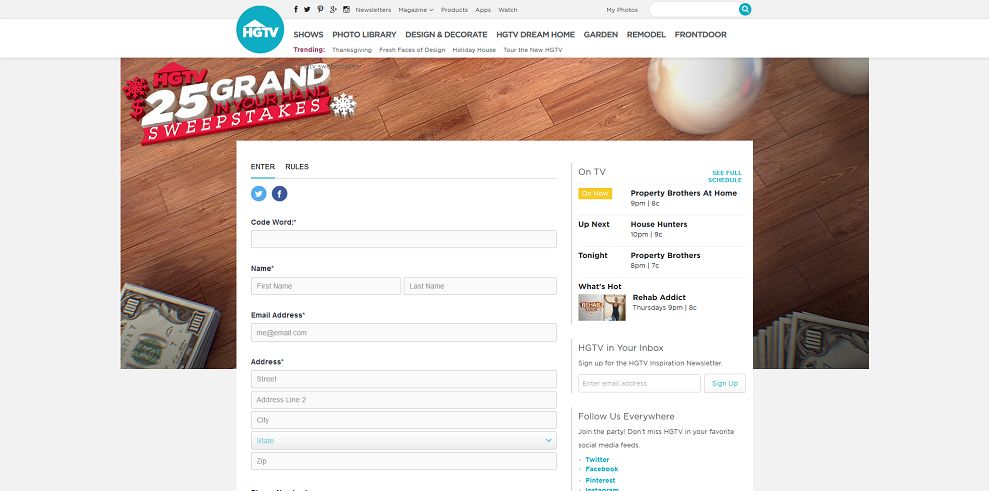
Task: Click Rehab Addict thumbnail
Action: tap(602, 307)
